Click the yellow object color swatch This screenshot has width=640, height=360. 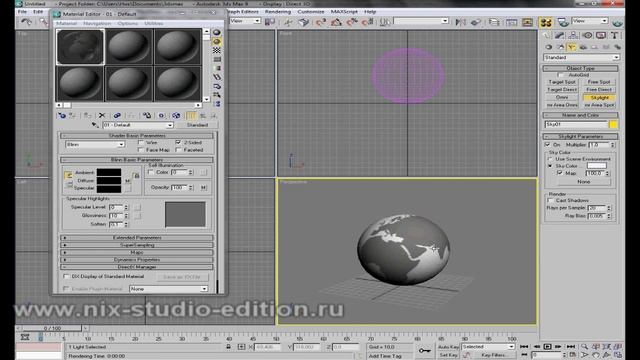[x=613, y=124]
